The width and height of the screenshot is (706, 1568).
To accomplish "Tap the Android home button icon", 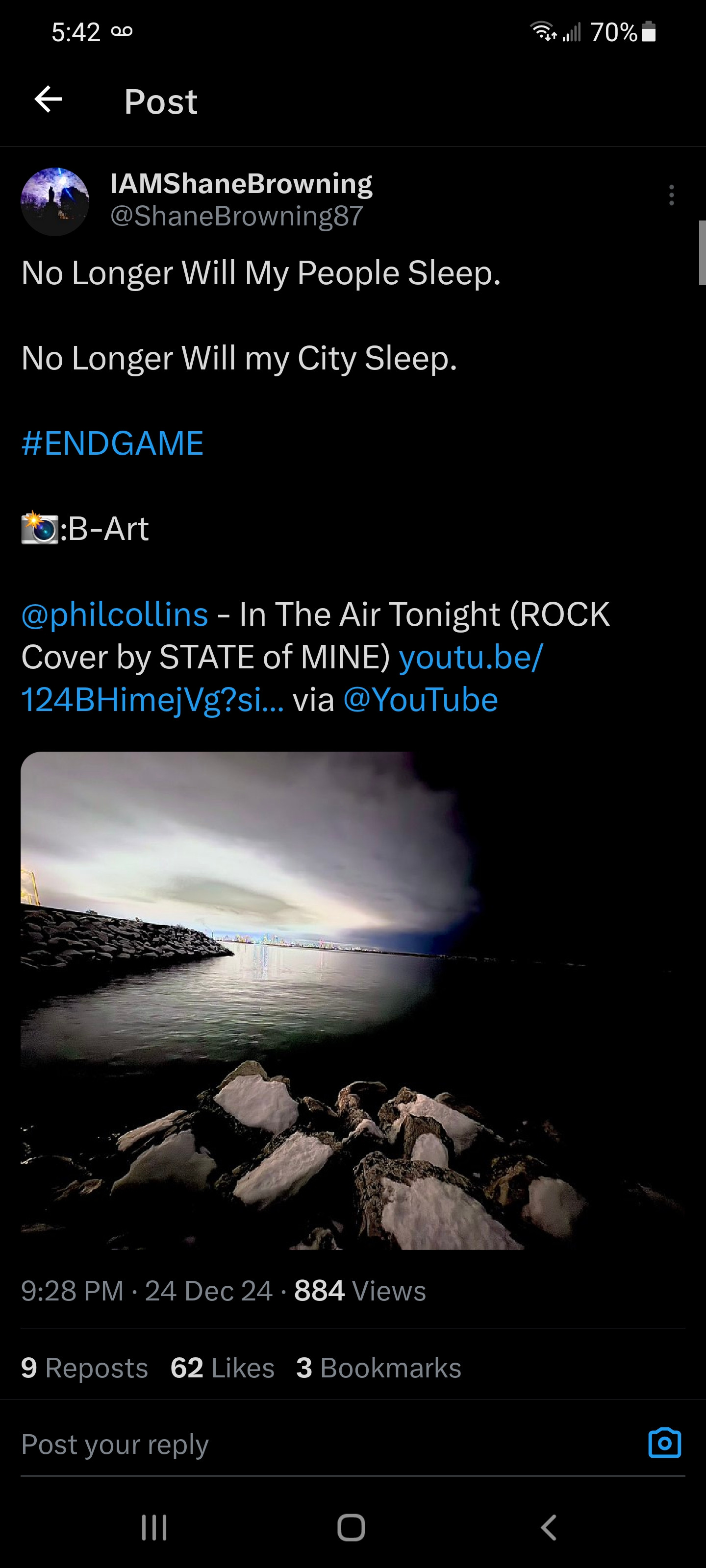I will 352,1527.
